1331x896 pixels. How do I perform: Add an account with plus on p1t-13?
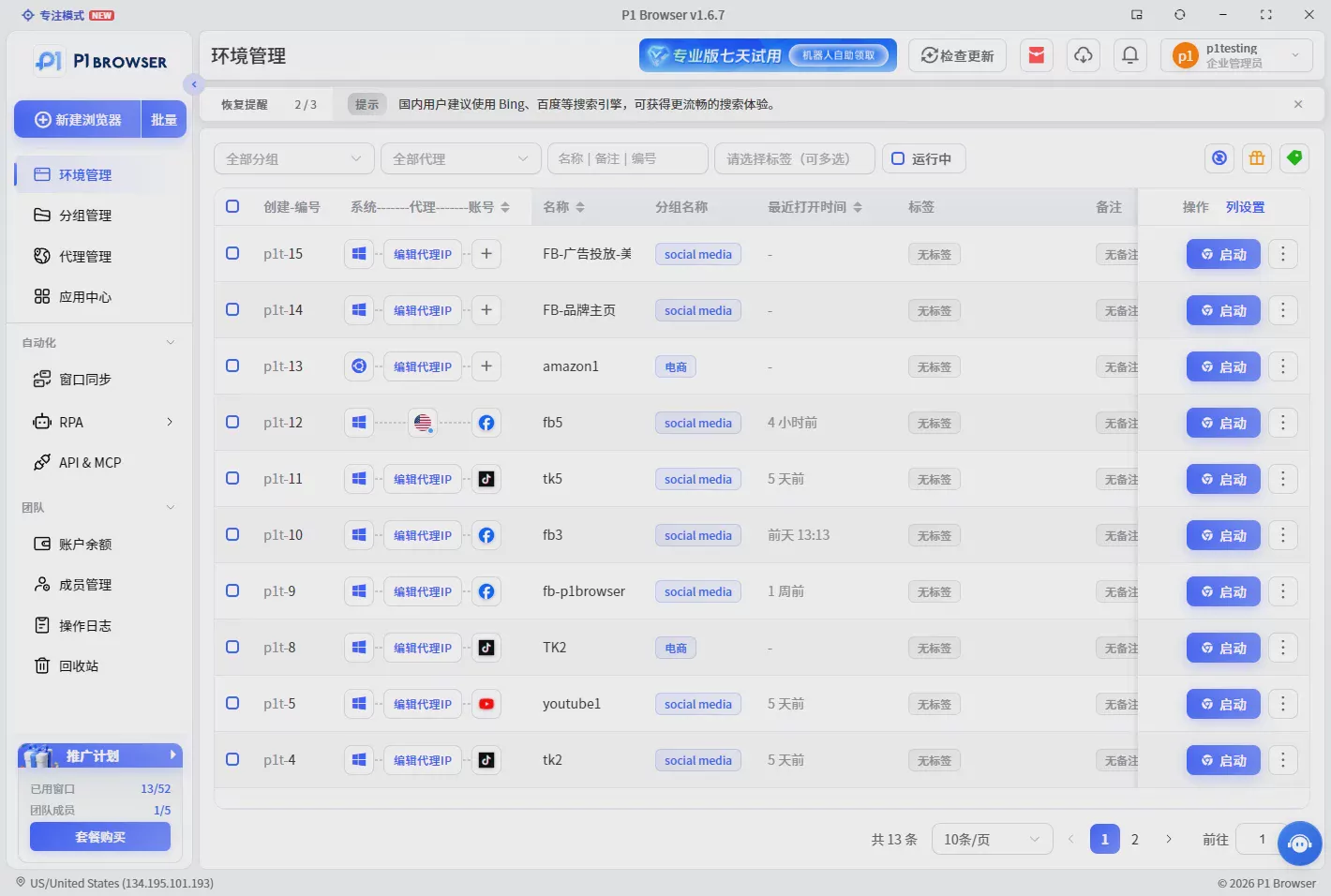[x=486, y=366]
